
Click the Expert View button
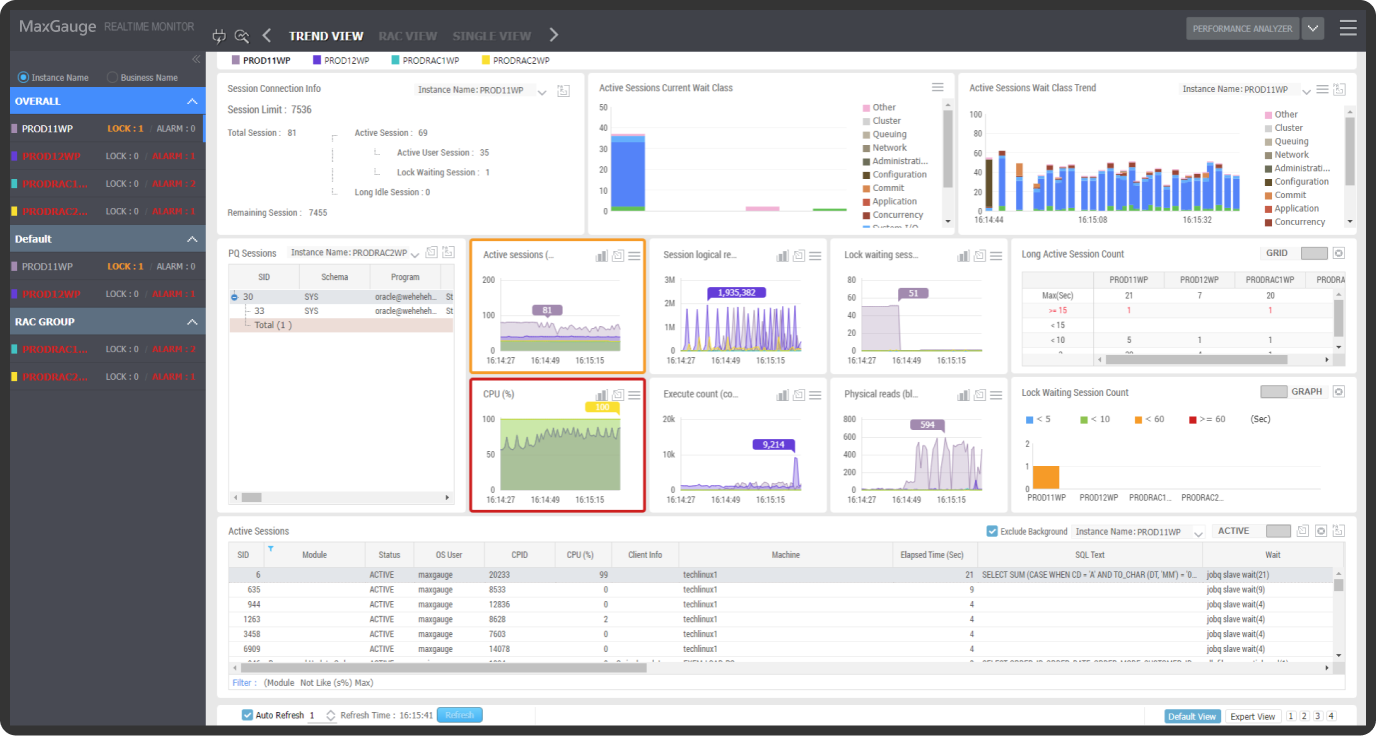click(1253, 716)
